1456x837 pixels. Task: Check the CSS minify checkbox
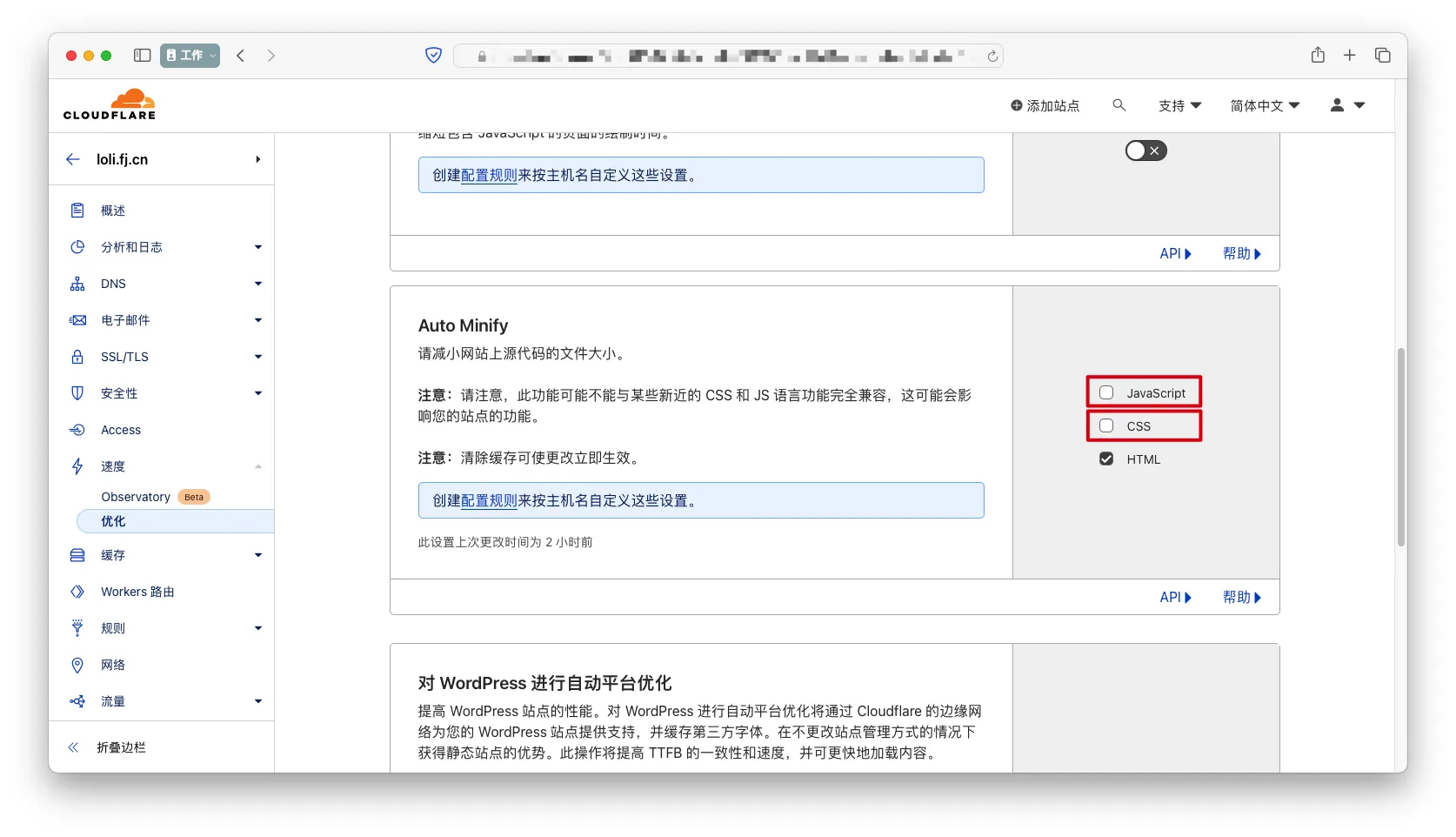coord(1106,425)
